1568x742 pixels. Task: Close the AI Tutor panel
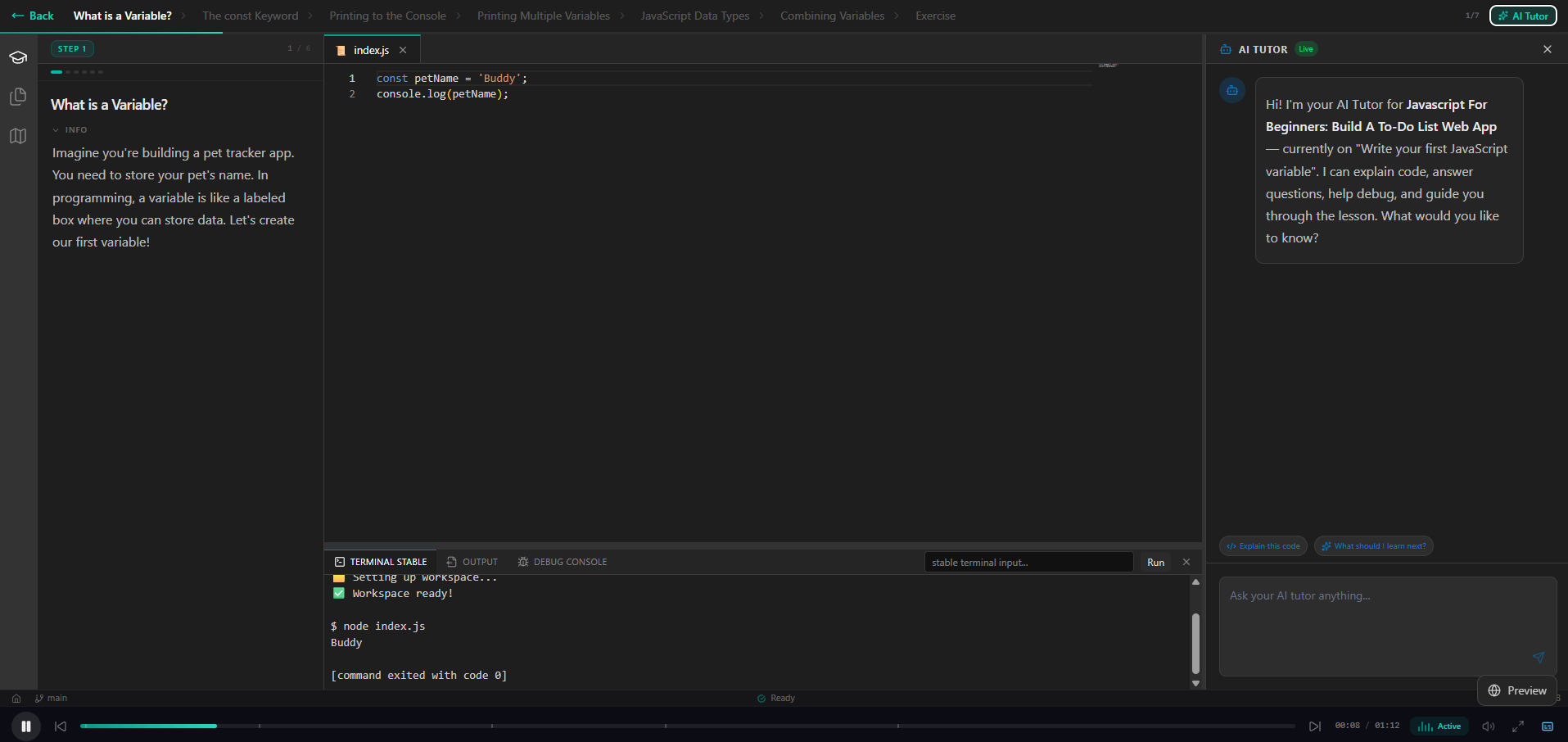1548,49
